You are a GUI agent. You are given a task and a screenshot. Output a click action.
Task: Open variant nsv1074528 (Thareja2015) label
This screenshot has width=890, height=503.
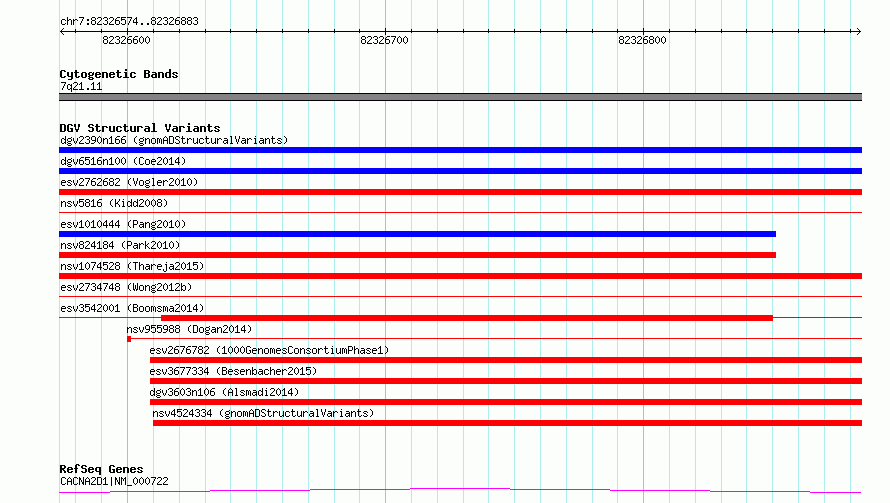(x=132, y=266)
